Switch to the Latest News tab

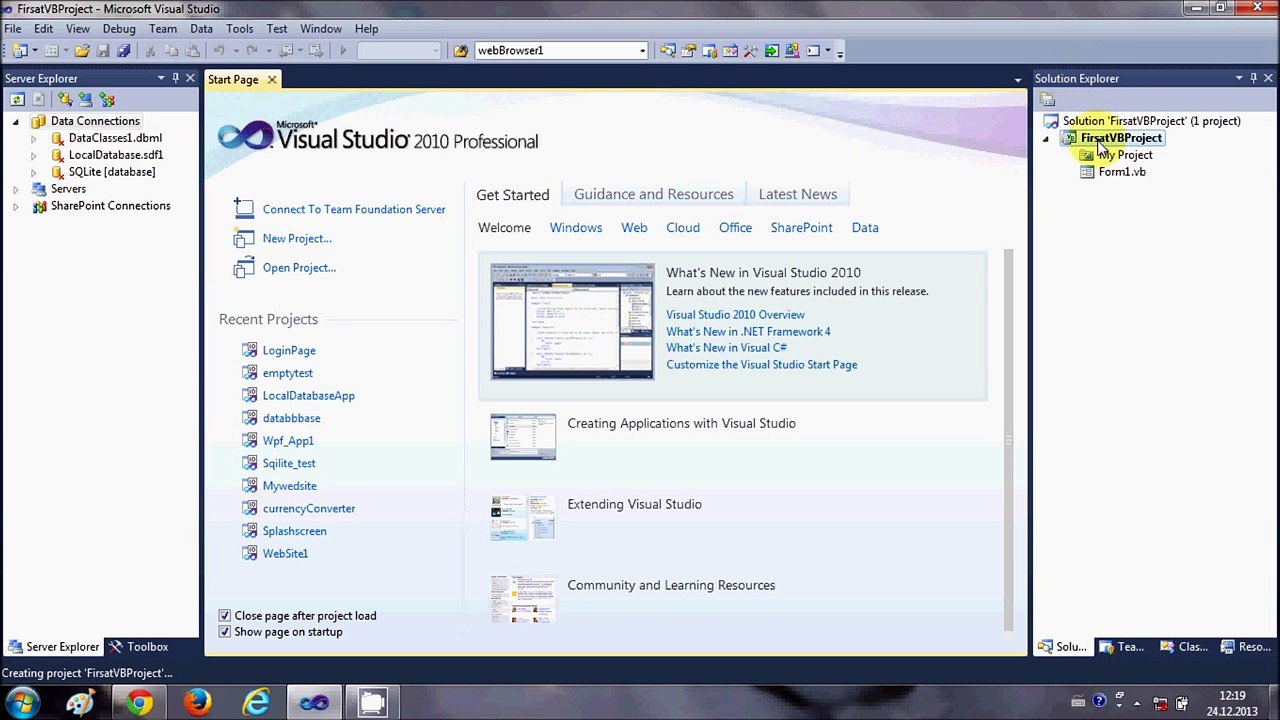click(798, 194)
